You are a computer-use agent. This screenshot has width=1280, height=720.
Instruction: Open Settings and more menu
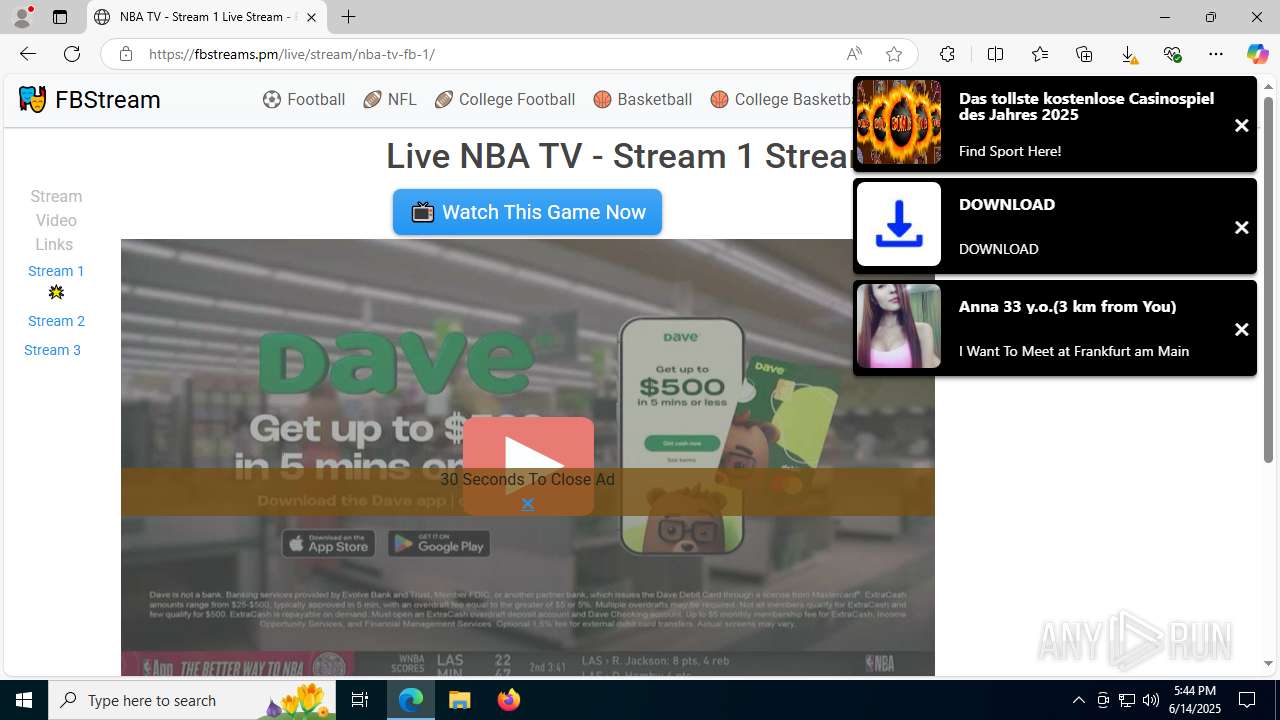(x=1216, y=54)
